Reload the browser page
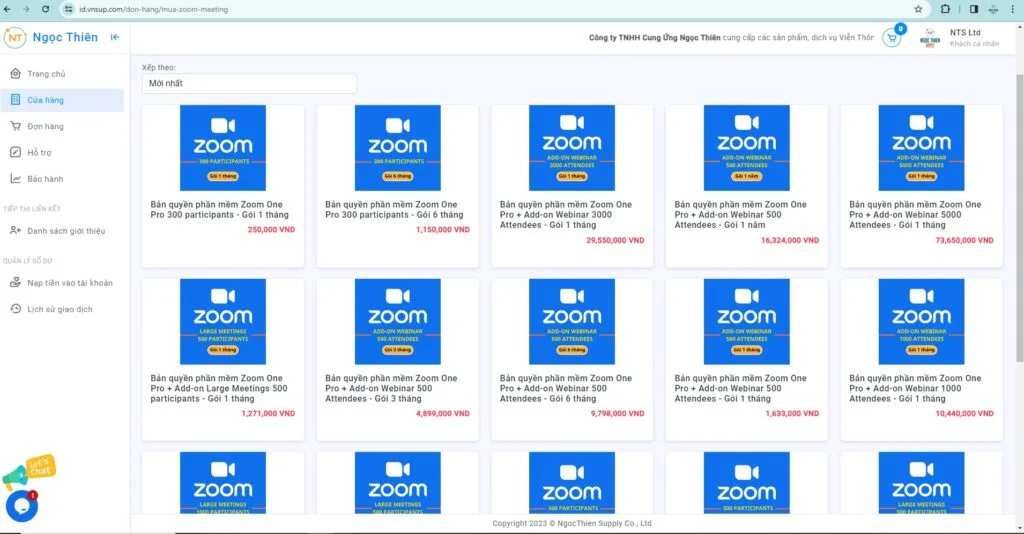The image size is (1024, 534). (45, 9)
